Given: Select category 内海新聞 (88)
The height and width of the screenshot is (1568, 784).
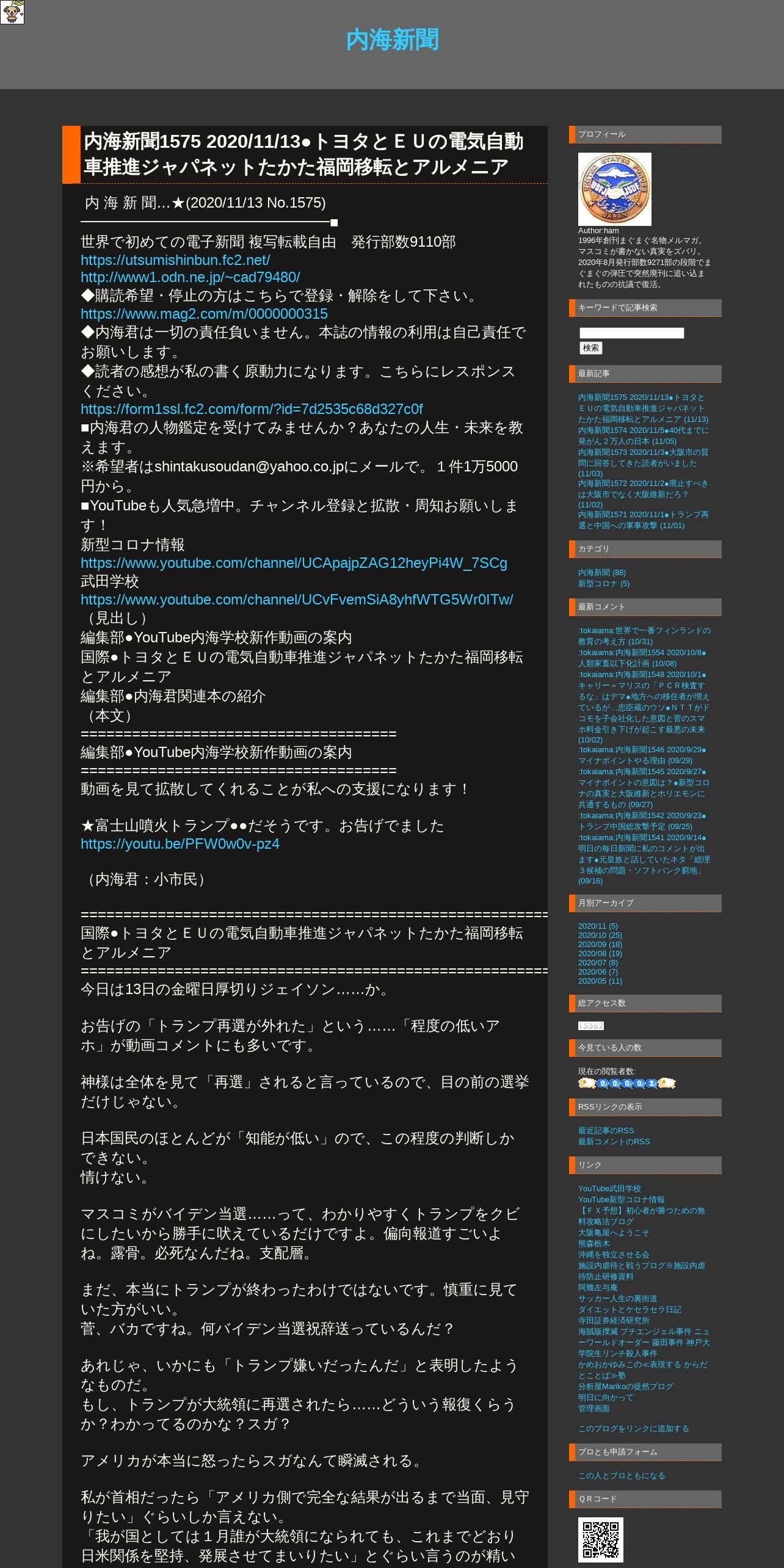Looking at the screenshot, I should click(601, 573).
